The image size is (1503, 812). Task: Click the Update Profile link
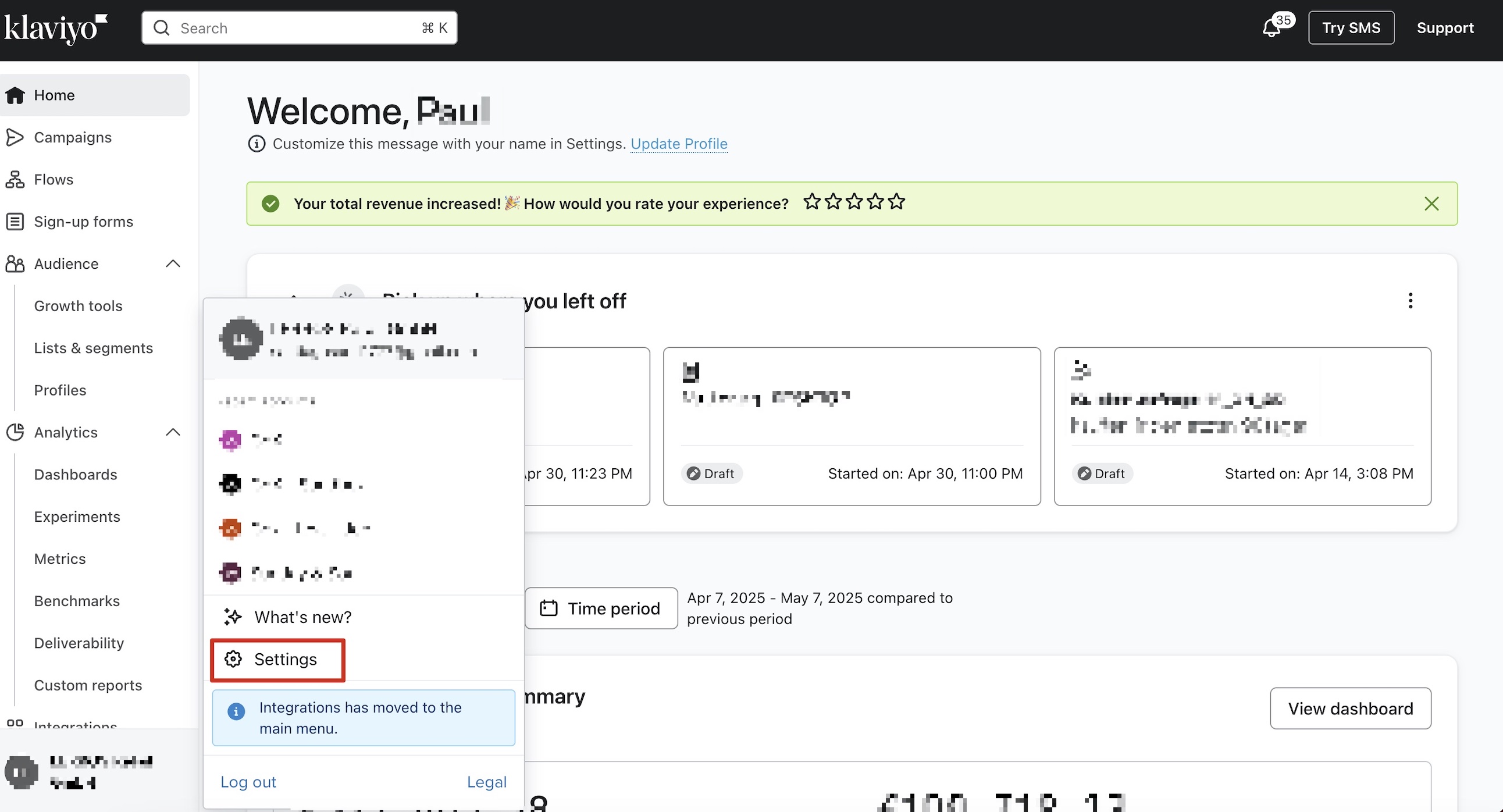679,144
